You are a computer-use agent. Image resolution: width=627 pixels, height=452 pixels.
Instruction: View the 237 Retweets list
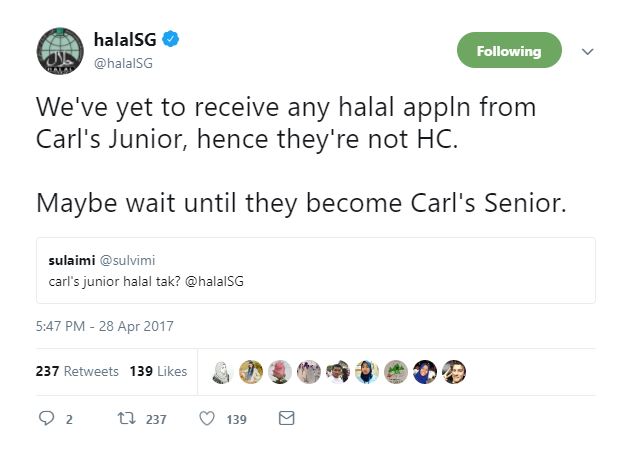point(77,371)
